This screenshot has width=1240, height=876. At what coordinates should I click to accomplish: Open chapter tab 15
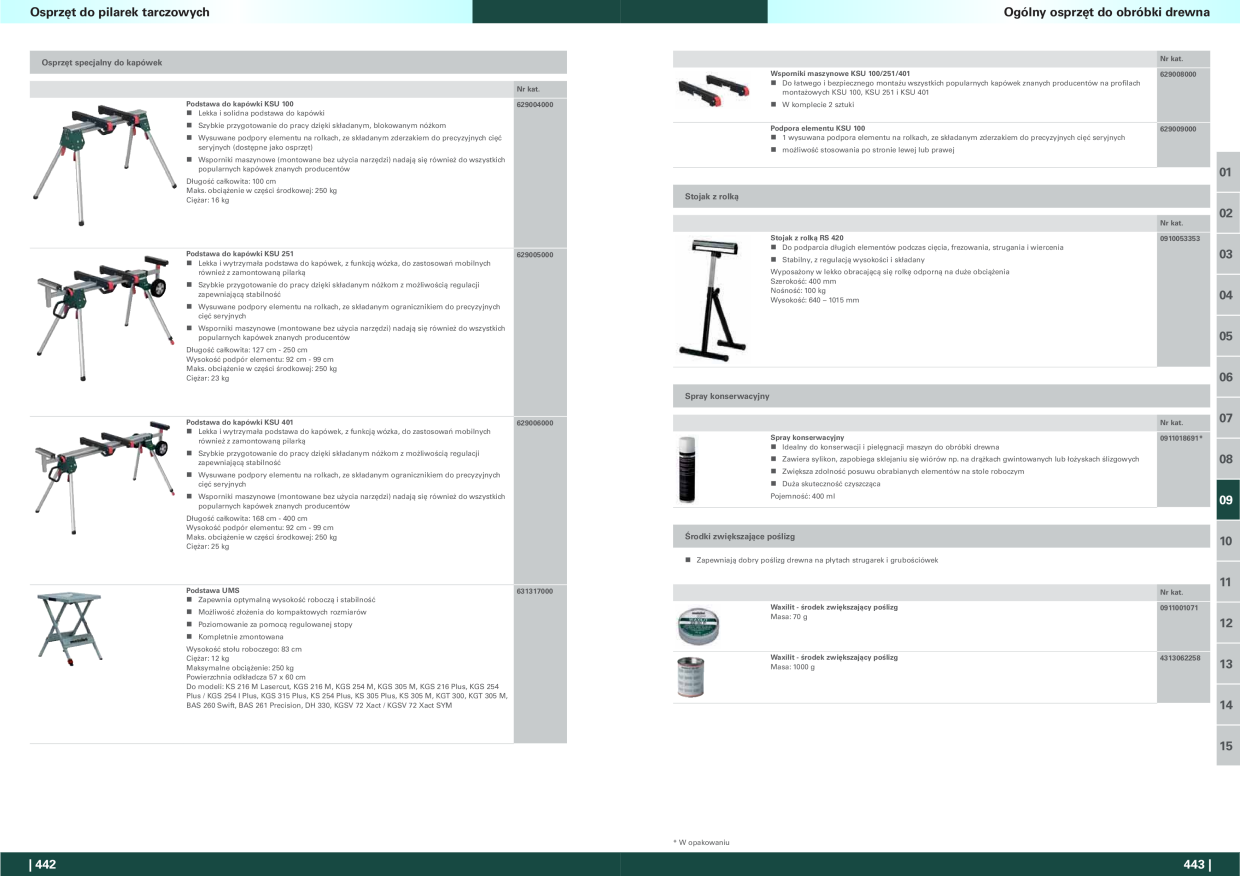tap(1227, 746)
